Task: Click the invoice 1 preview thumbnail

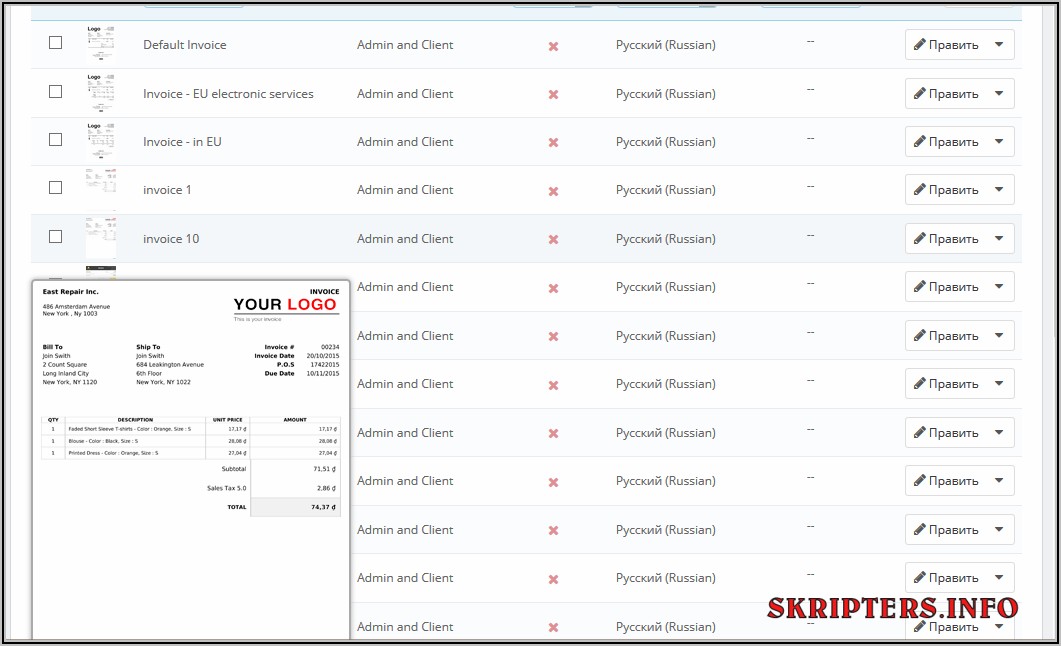Action: (x=101, y=190)
